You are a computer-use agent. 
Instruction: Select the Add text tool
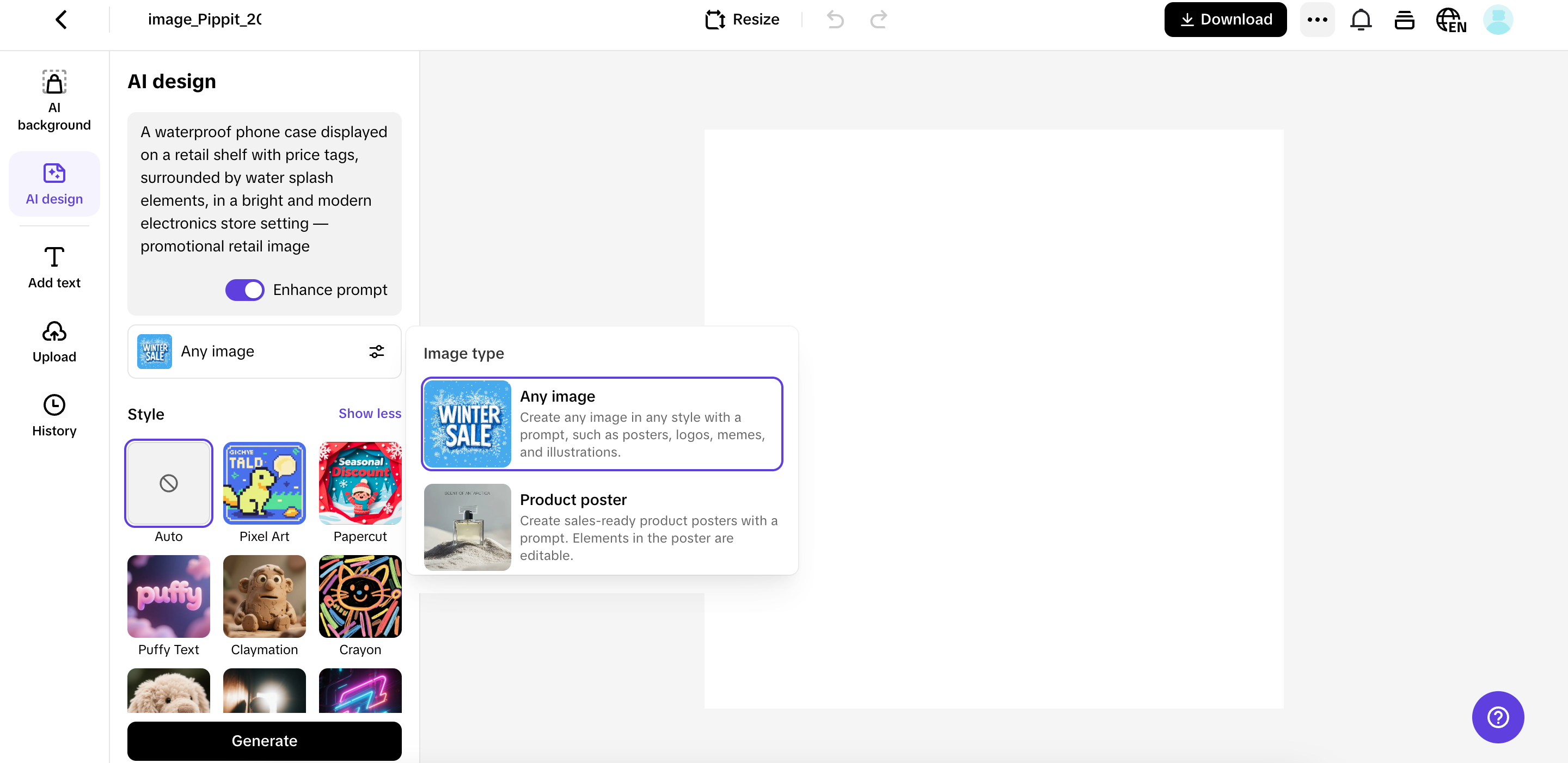click(53, 267)
